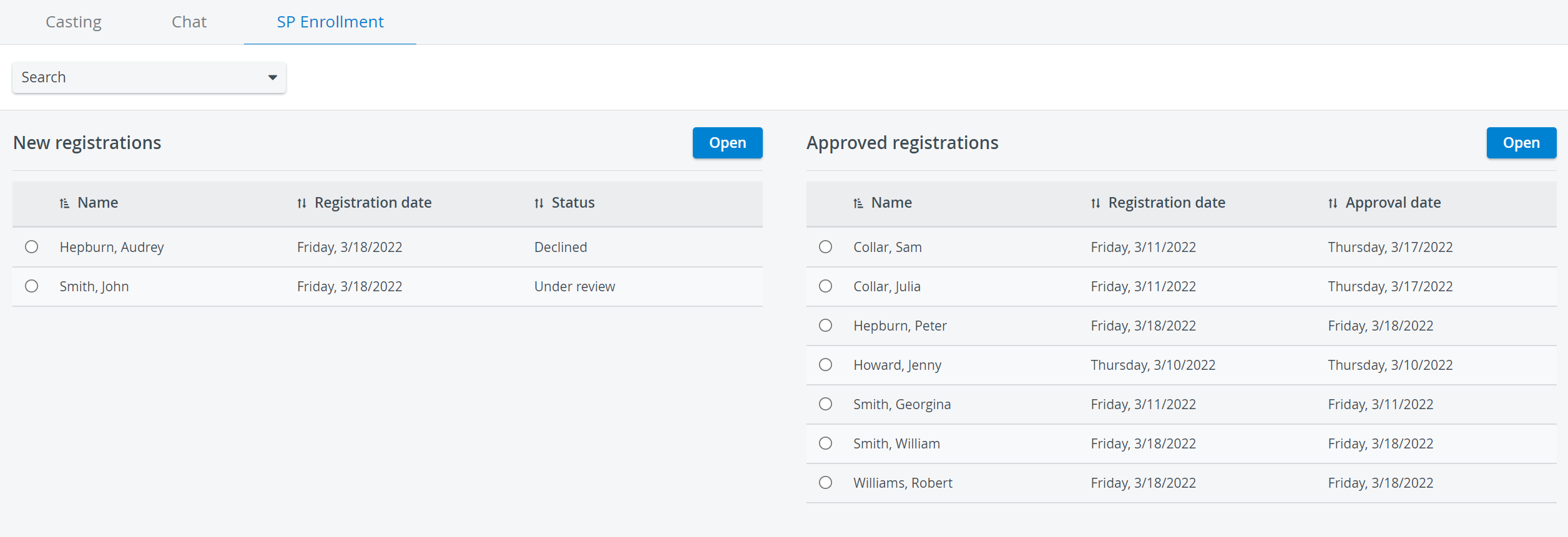Open the SP Enrollment tab
The height and width of the screenshot is (537, 1568).
coord(330,22)
